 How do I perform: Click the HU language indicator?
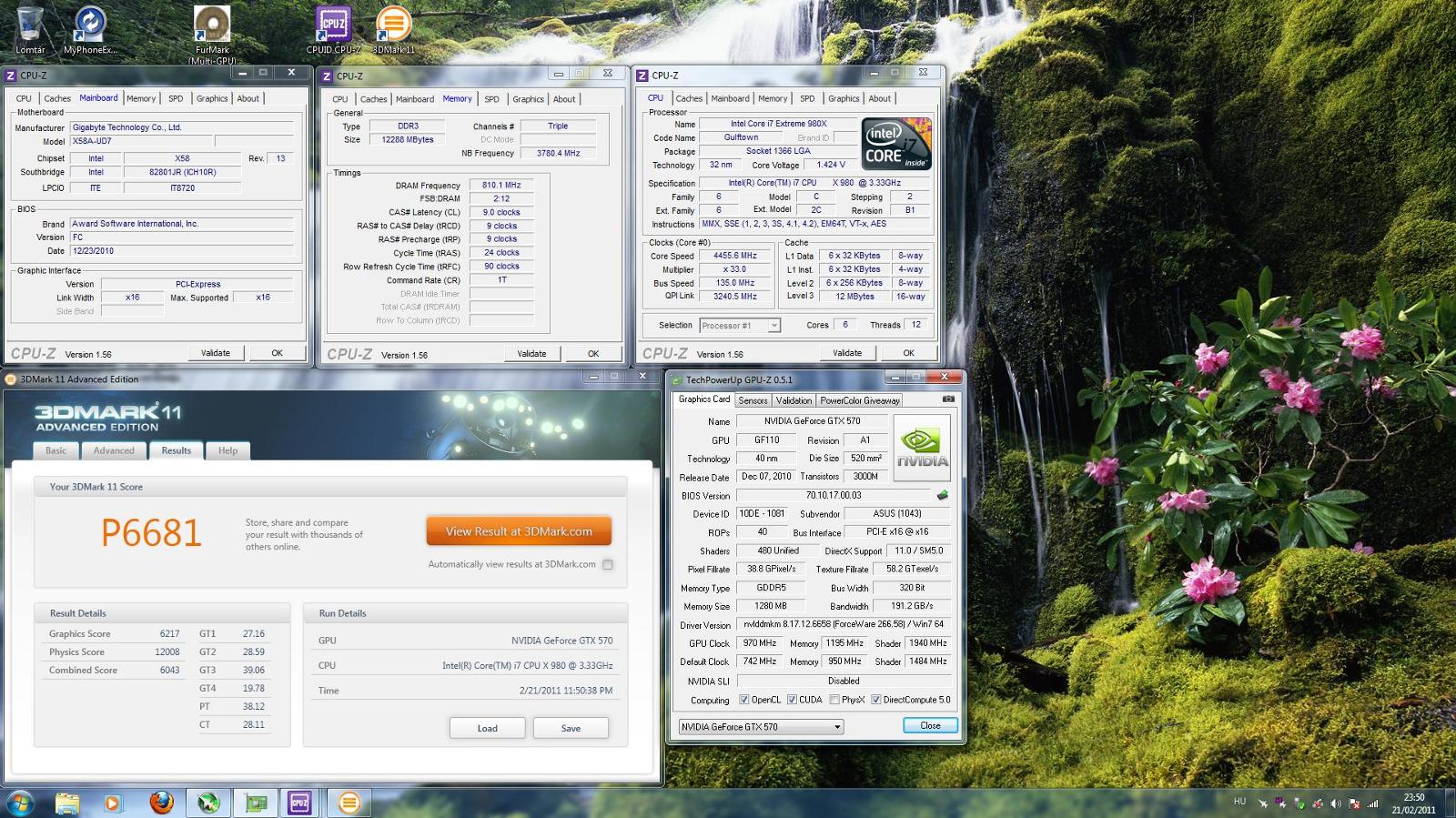point(1239,802)
